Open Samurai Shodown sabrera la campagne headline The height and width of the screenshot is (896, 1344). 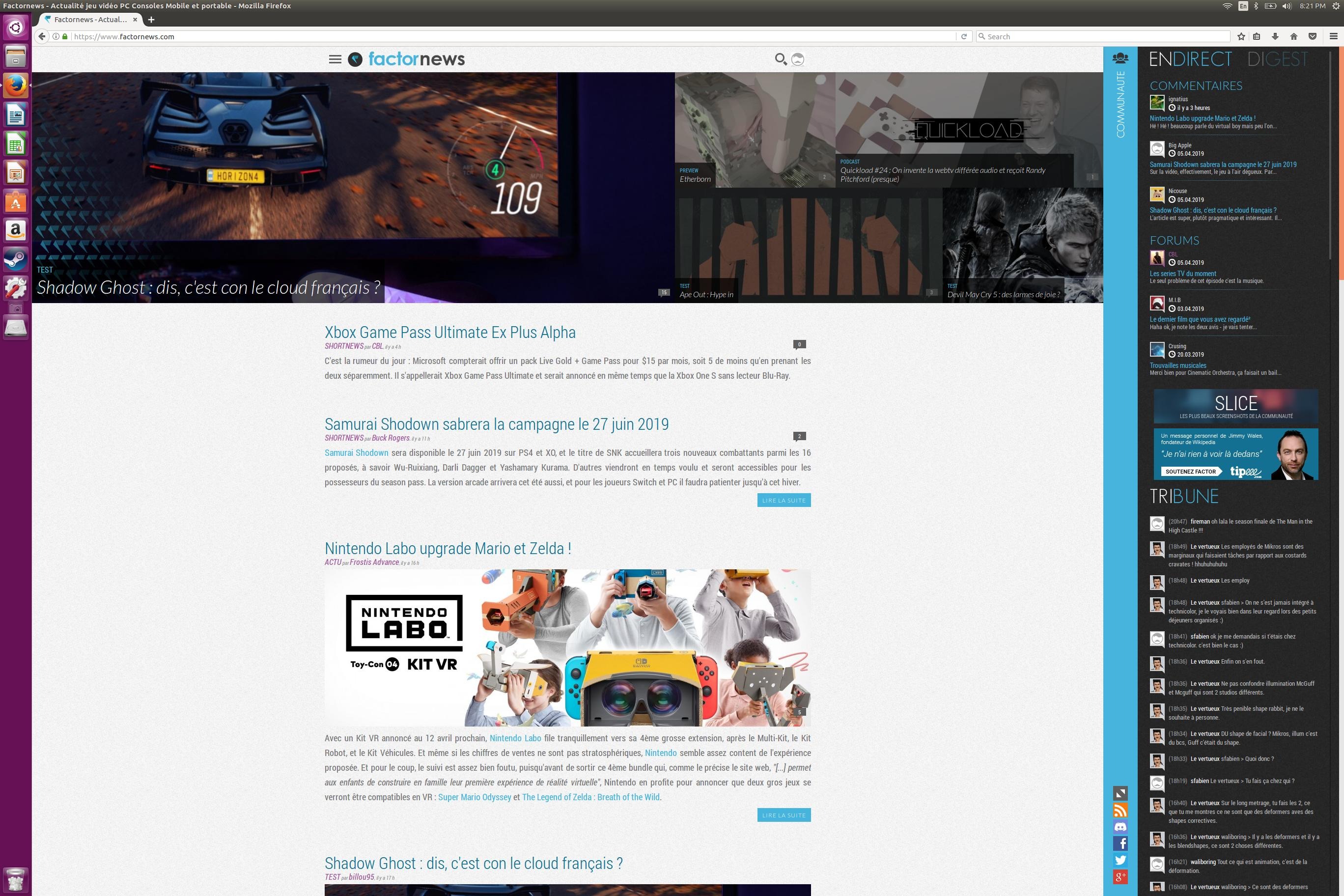click(x=496, y=424)
